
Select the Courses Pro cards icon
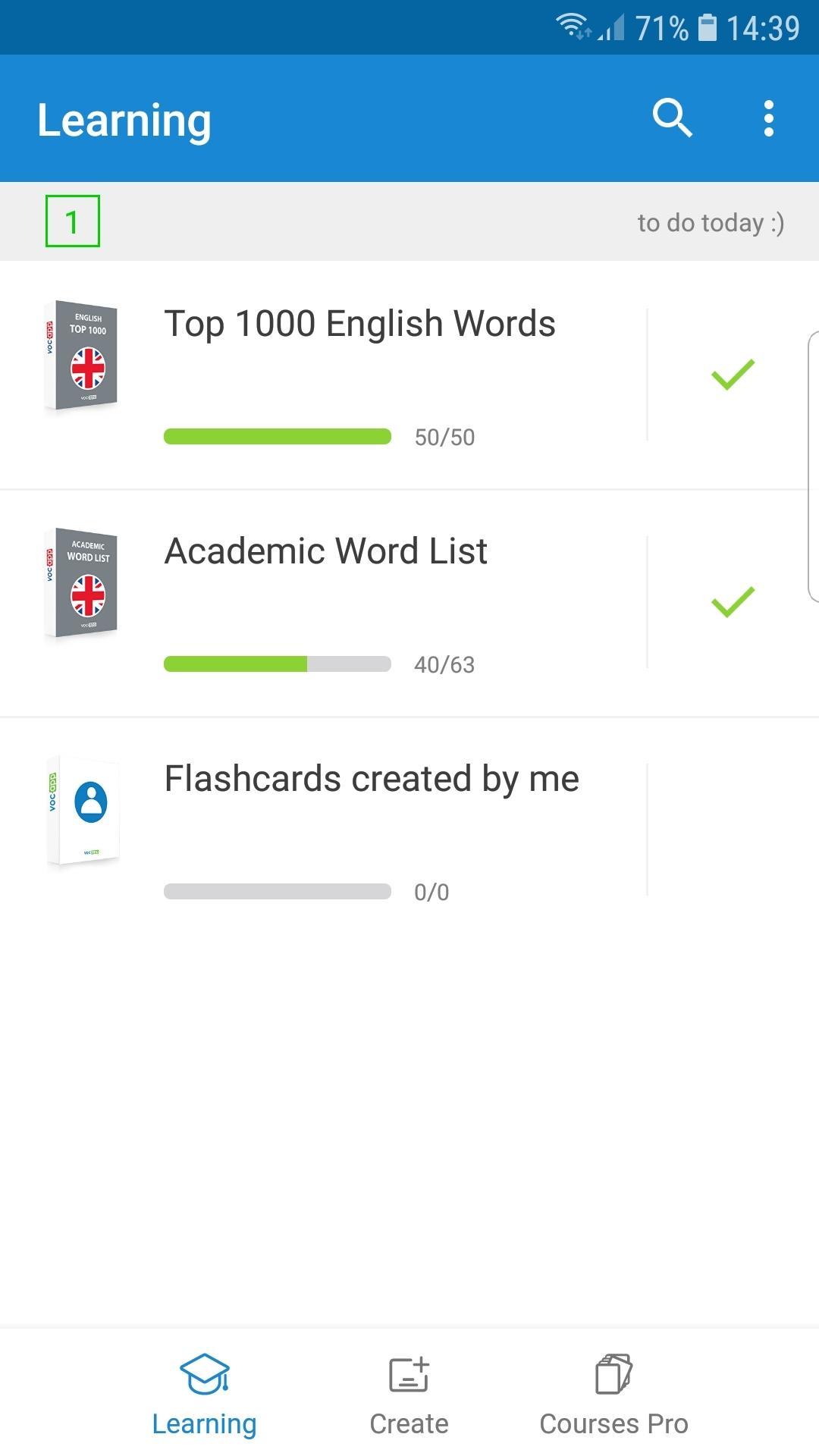614,1374
